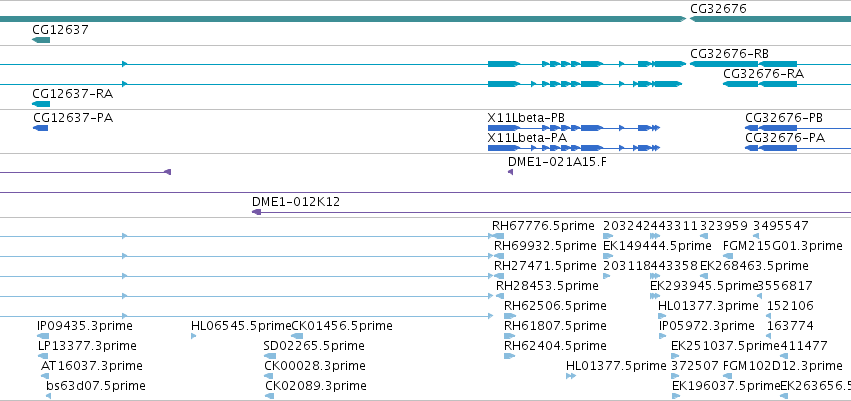Click the EK196037.5prime EST label

[726, 386]
